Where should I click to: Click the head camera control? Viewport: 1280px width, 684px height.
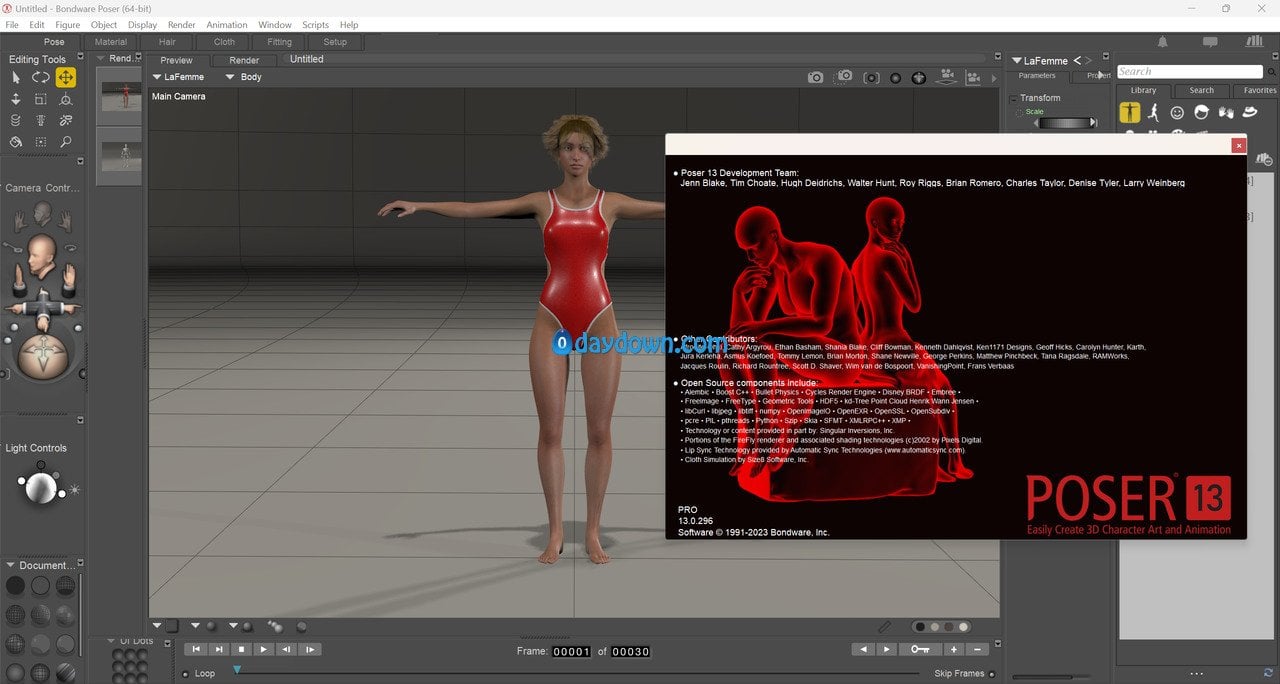tap(41, 255)
